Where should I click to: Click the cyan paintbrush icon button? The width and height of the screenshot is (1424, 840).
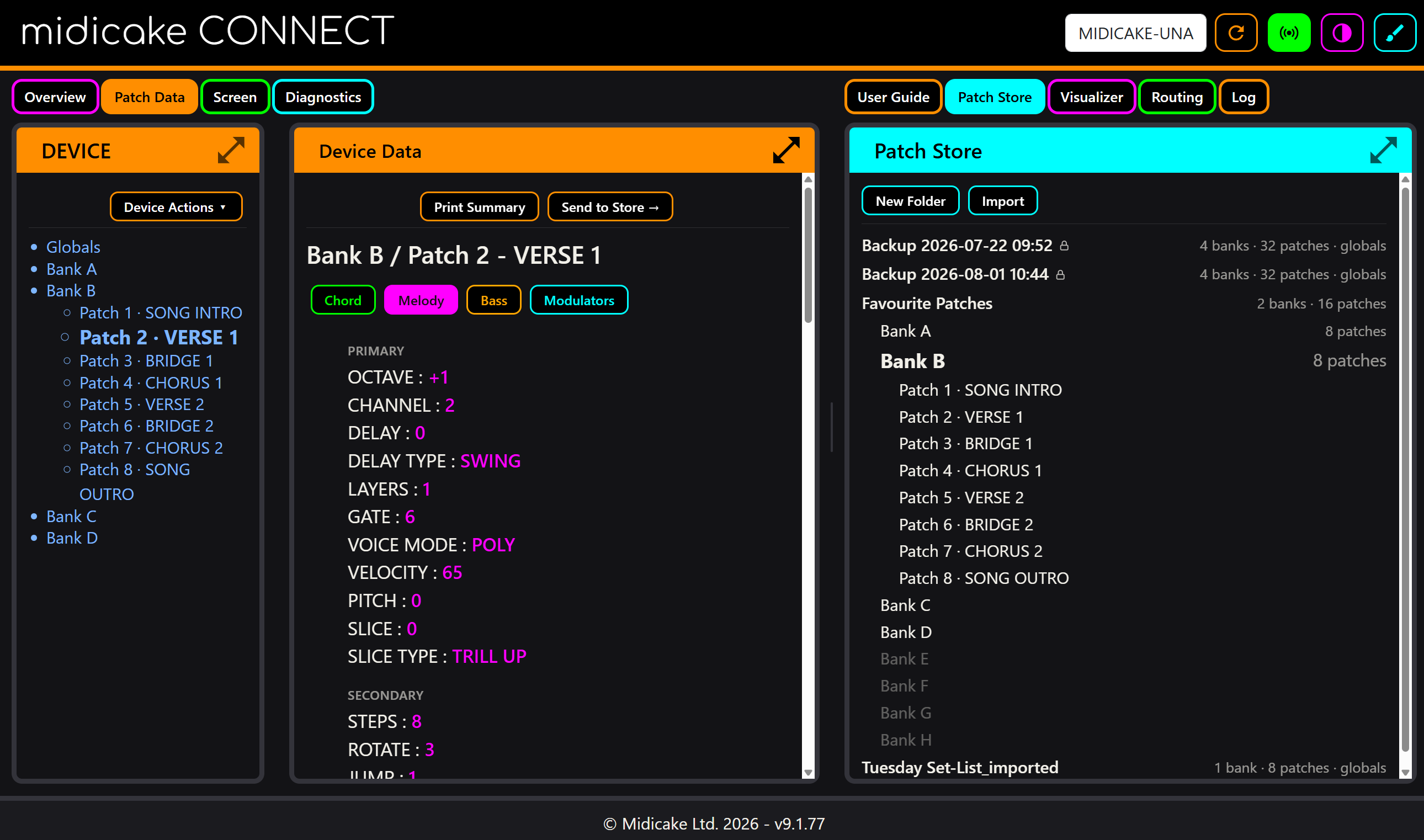click(x=1395, y=33)
